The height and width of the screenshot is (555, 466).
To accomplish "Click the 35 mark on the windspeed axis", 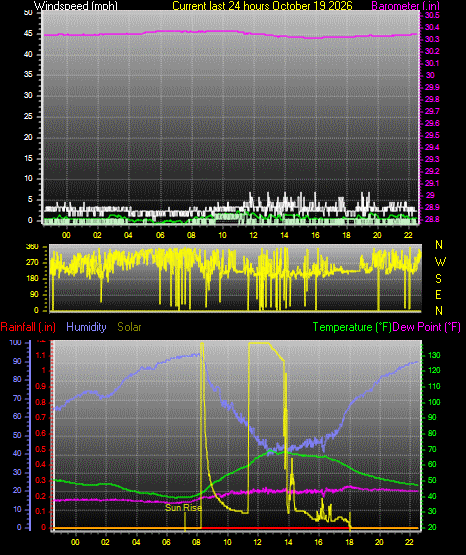I will pyautogui.click(x=28, y=75).
